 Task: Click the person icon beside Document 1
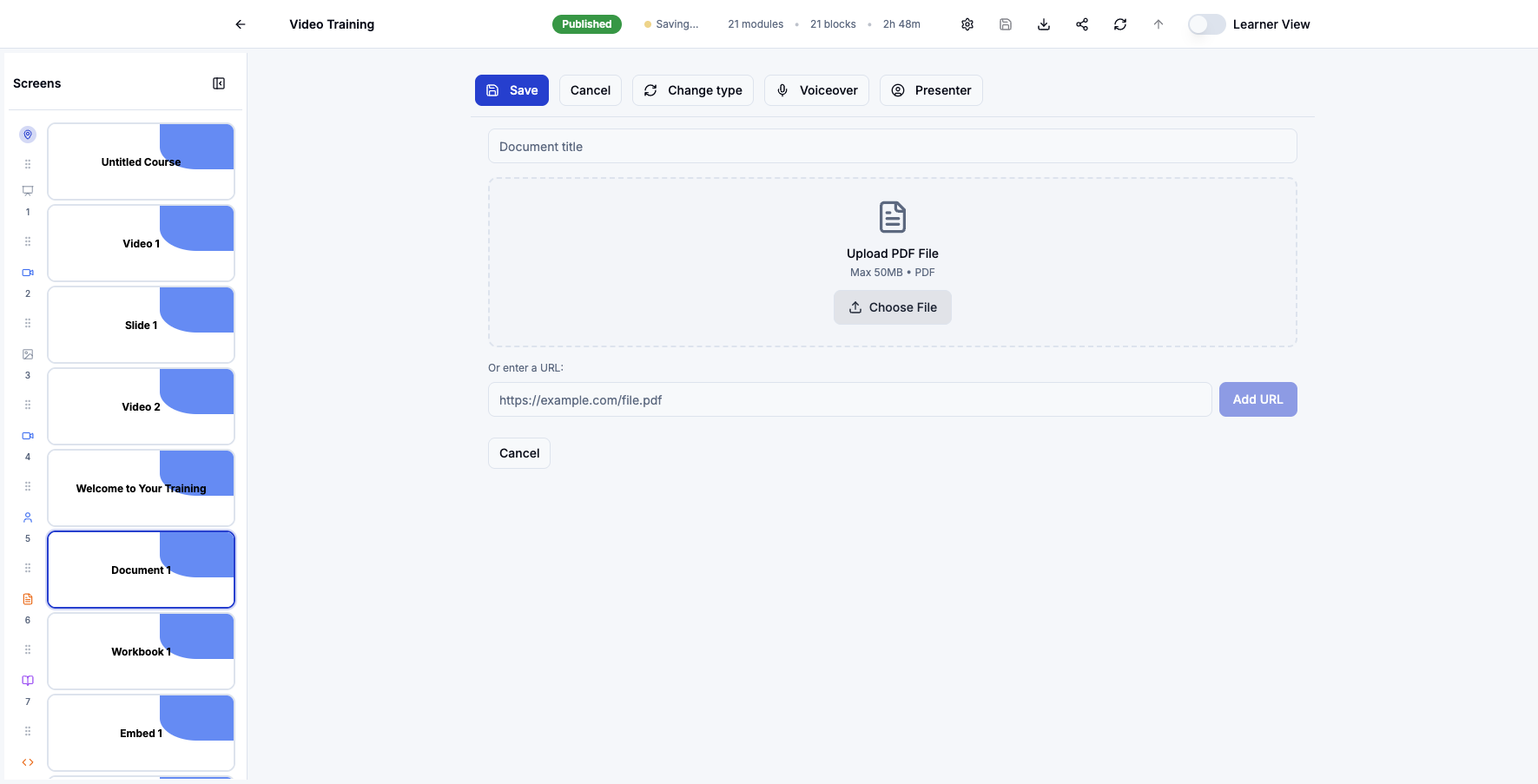28,517
